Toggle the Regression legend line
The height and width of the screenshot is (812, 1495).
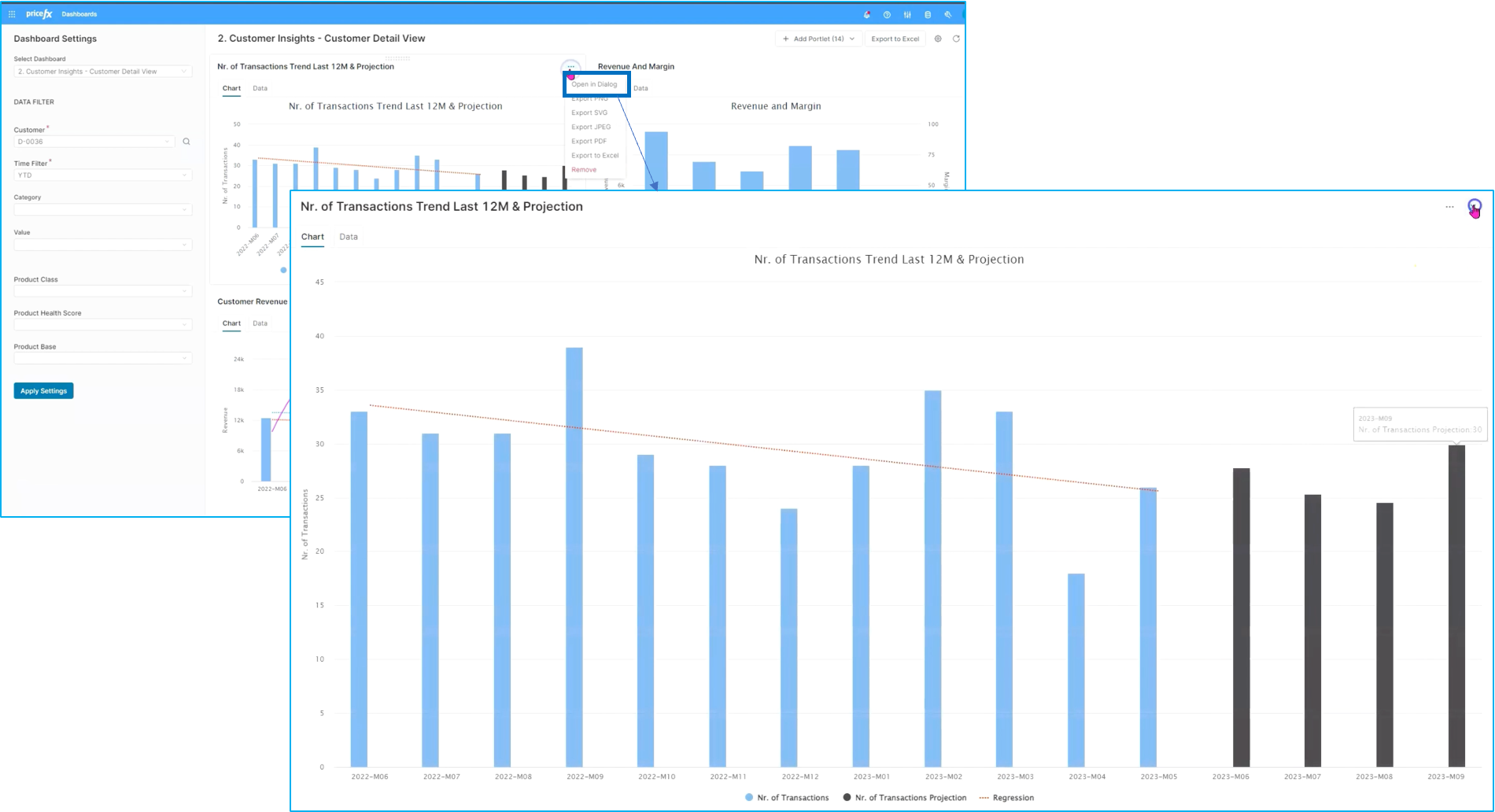pyautogui.click(x=1006, y=798)
